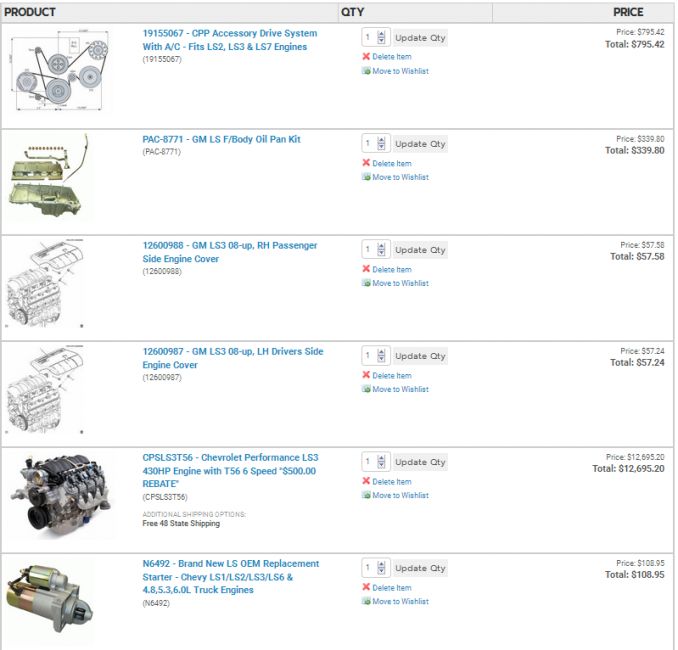Click the wishlist icon in the 19155067 row
The width and height of the screenshot is (678, 650).
click(x=366, y=71)
